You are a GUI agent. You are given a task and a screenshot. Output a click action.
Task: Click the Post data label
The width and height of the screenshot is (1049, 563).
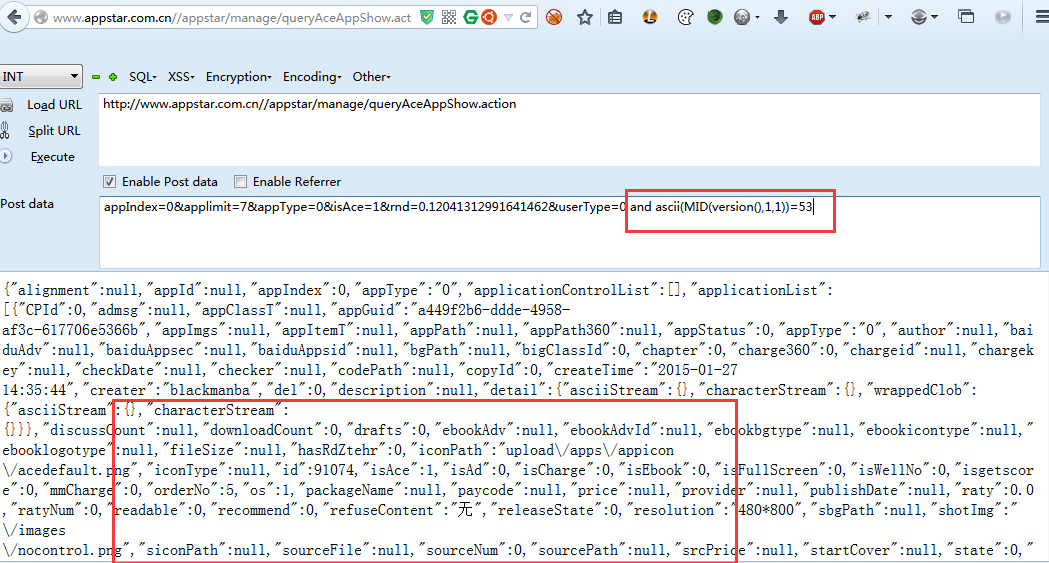pyautogui.click(x=27, y=204)
